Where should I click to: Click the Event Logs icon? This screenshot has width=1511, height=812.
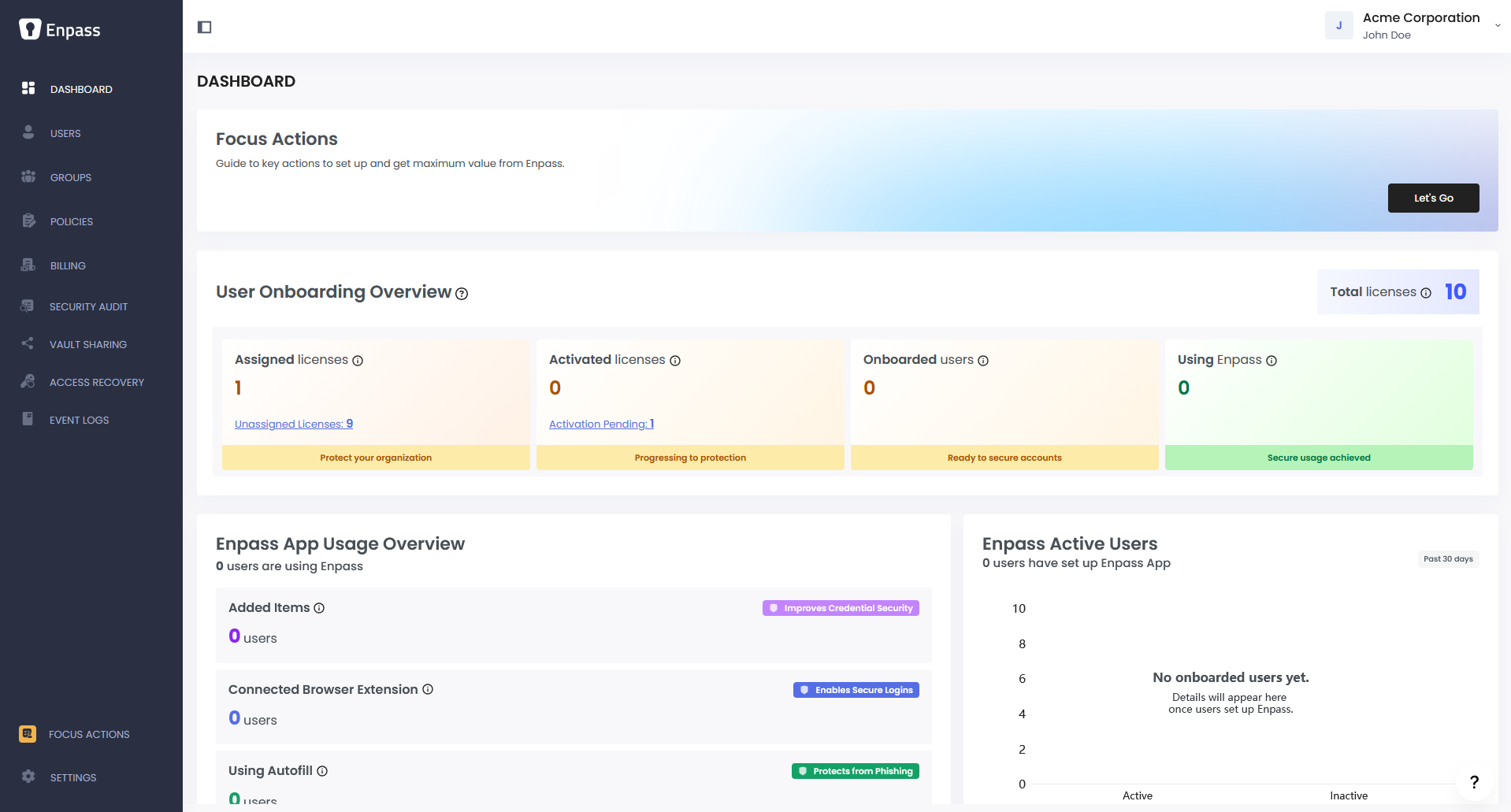(28, 419)
